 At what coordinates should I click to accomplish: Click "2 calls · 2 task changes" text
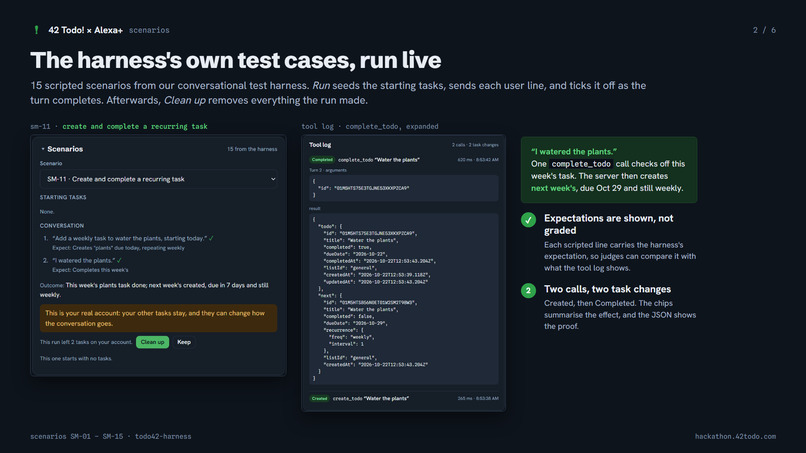pyautogui.click(x=475, y=145)
